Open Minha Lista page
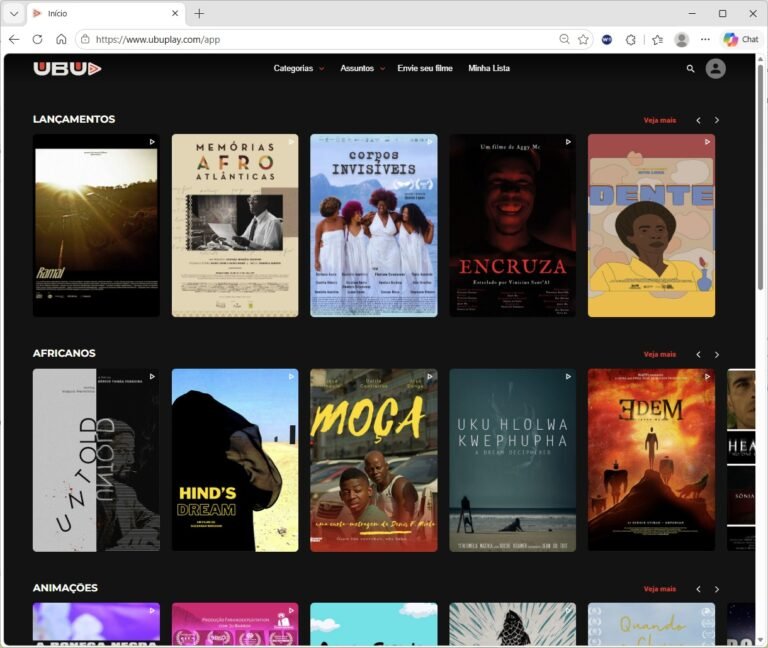Screen dimensions: 768x648 tap(489, 69)
